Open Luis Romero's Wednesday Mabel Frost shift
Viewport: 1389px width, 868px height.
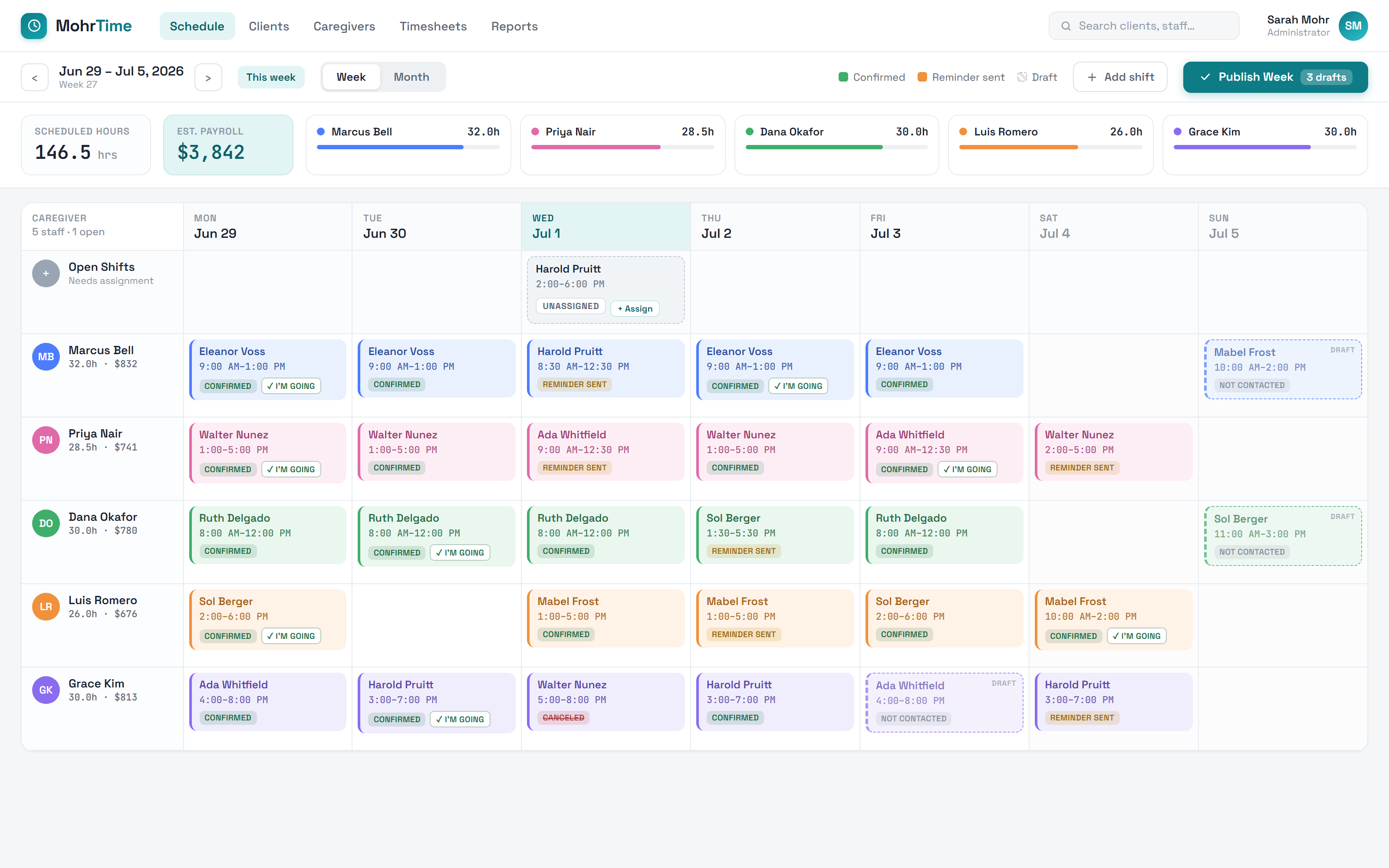coord(606,618)
